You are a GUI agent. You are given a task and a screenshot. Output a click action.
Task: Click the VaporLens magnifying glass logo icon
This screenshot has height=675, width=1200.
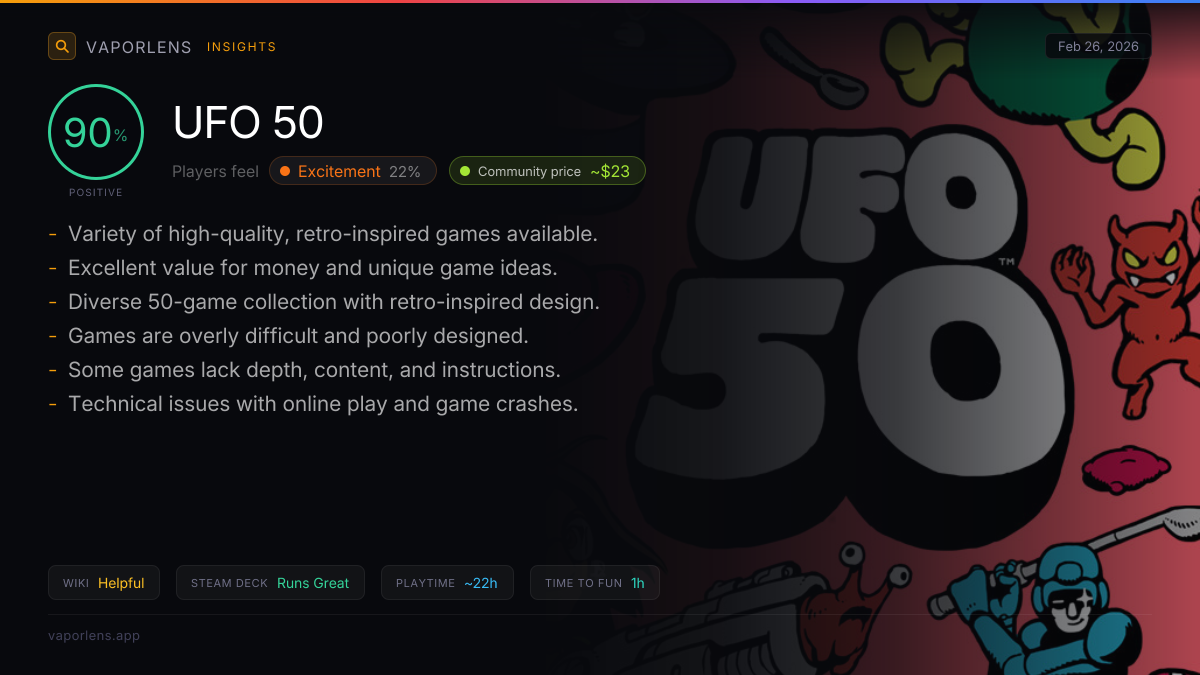pyautogui.click(x=62, y=46)
